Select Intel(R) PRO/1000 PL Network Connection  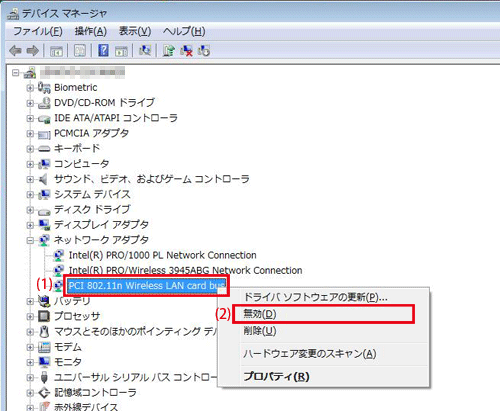point(162,255)
